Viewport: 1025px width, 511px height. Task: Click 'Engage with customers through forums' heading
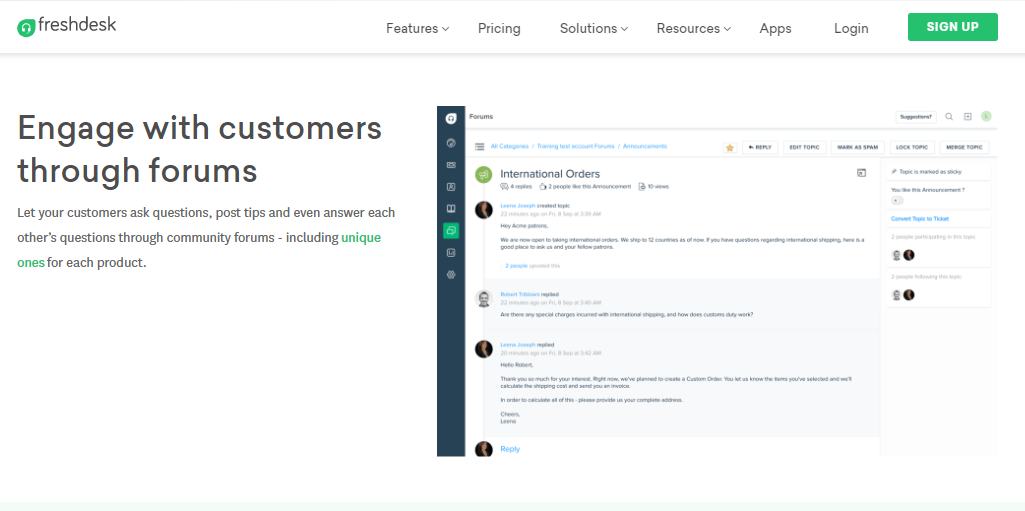(199, 149)
